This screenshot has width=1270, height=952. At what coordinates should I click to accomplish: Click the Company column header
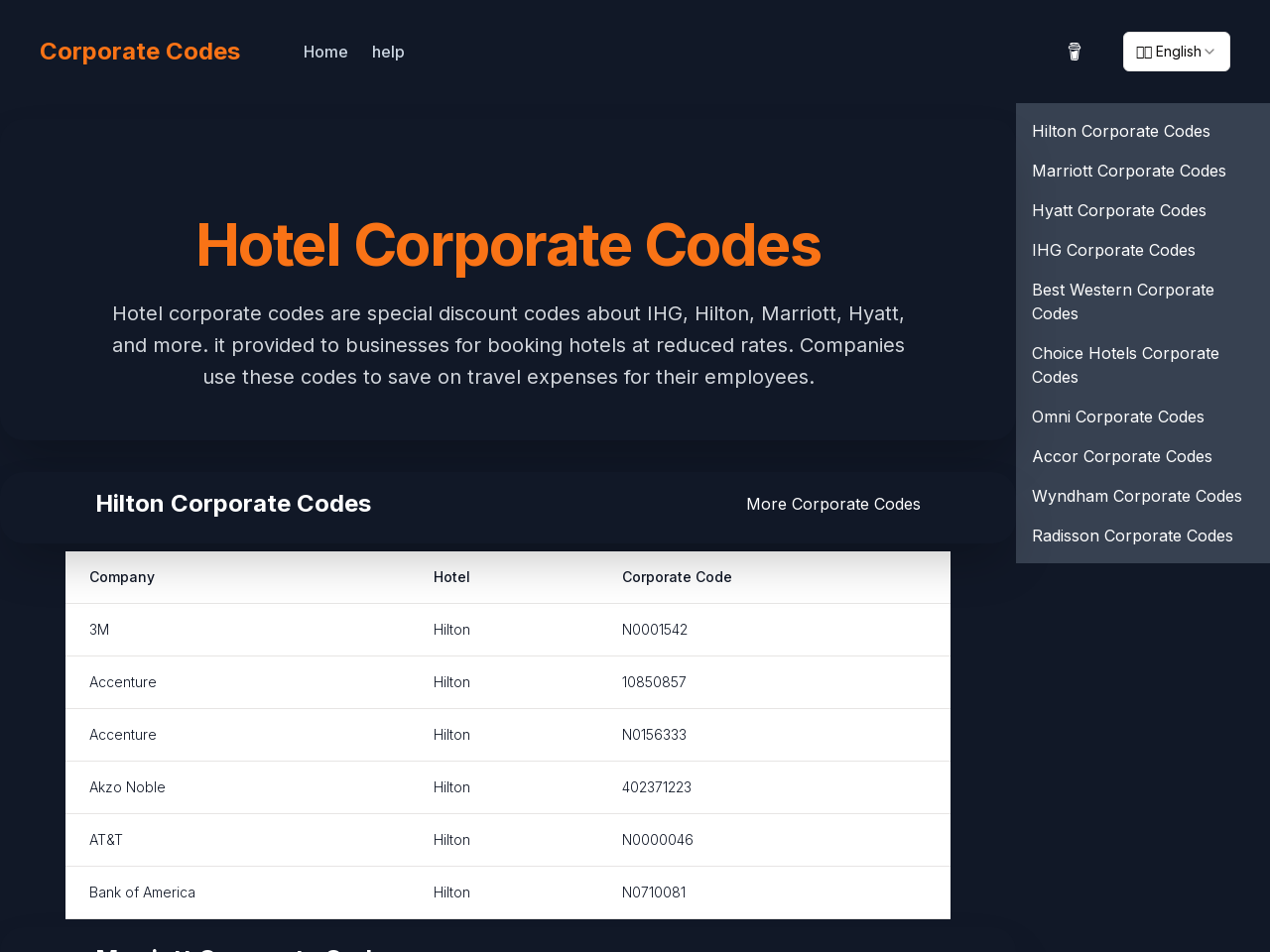(x=122, y=575)
